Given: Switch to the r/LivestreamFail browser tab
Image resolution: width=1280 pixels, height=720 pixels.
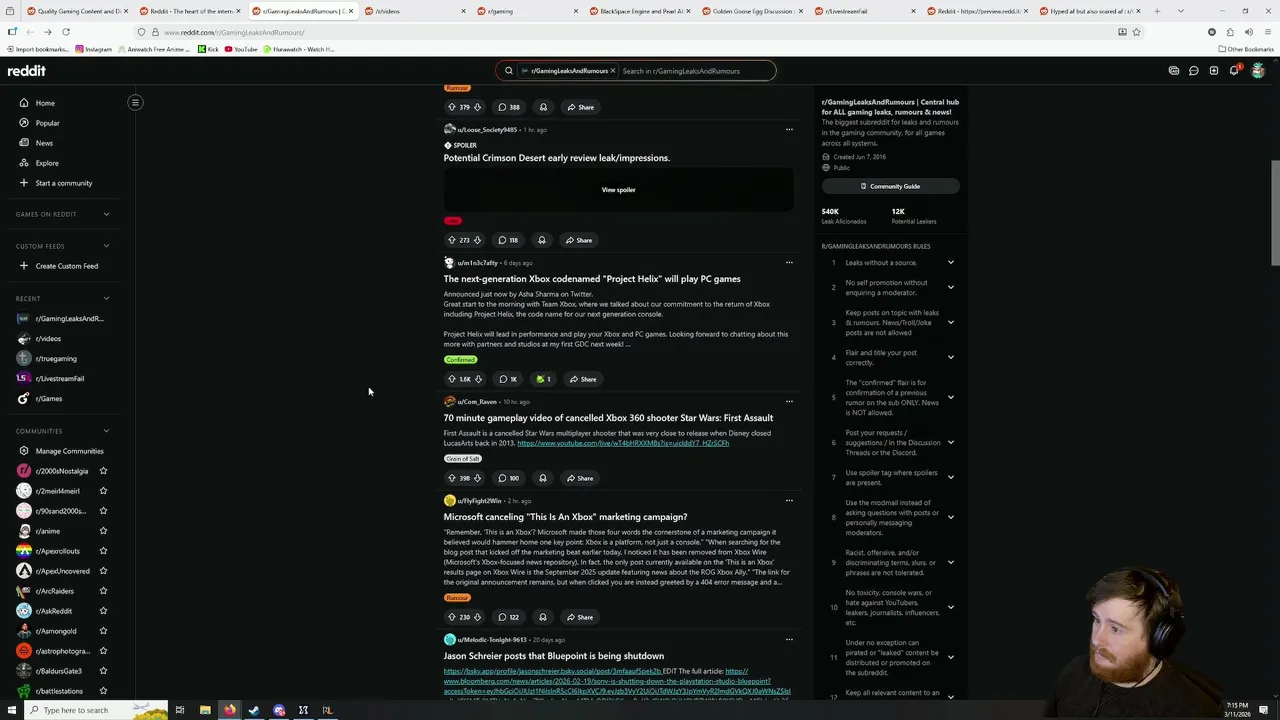Looking at the screenshot, I should (x=865, y=11).
